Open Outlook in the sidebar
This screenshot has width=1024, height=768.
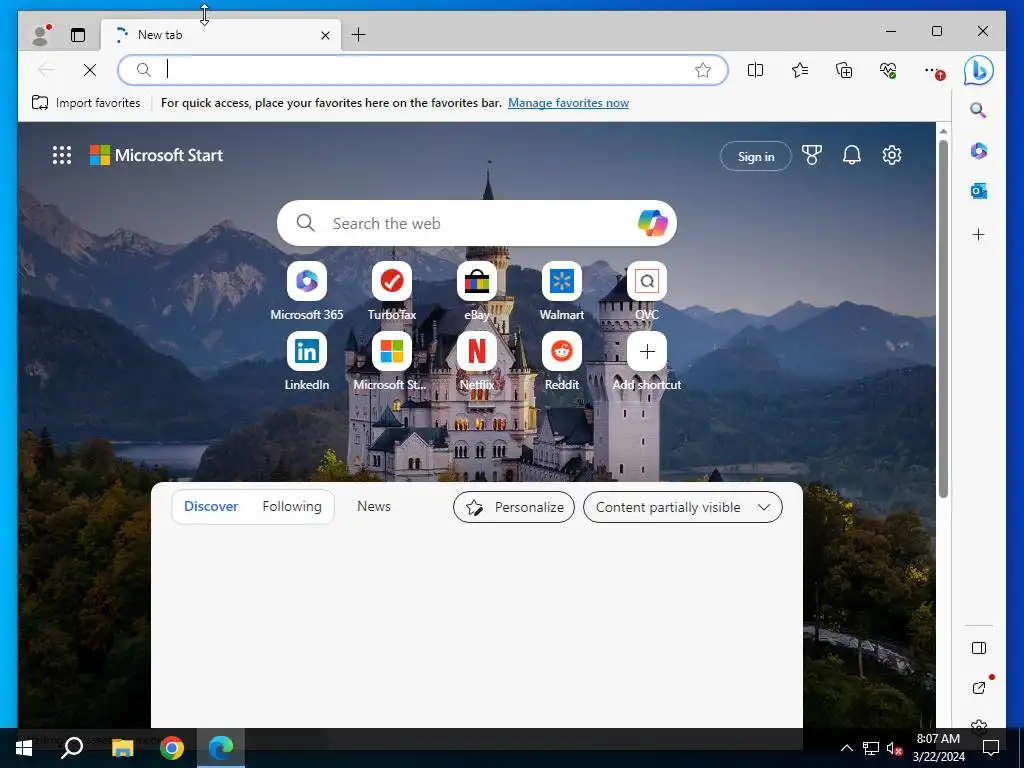coord(978,191)
